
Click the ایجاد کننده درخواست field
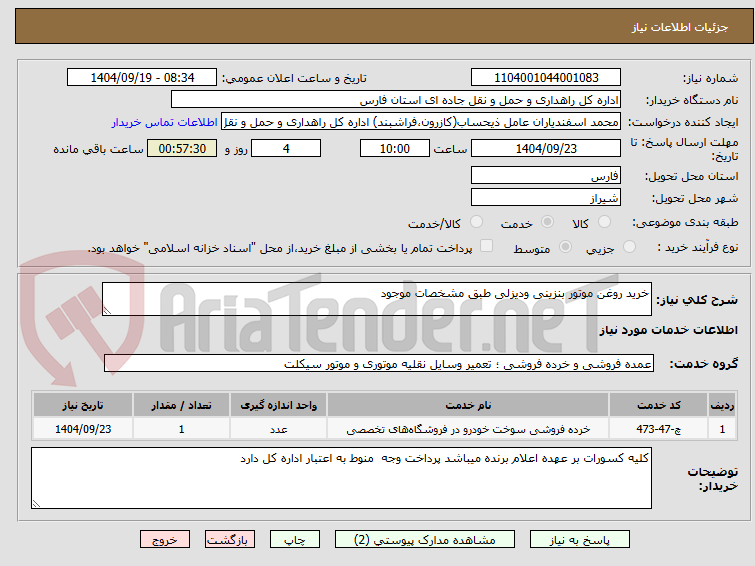421,122
